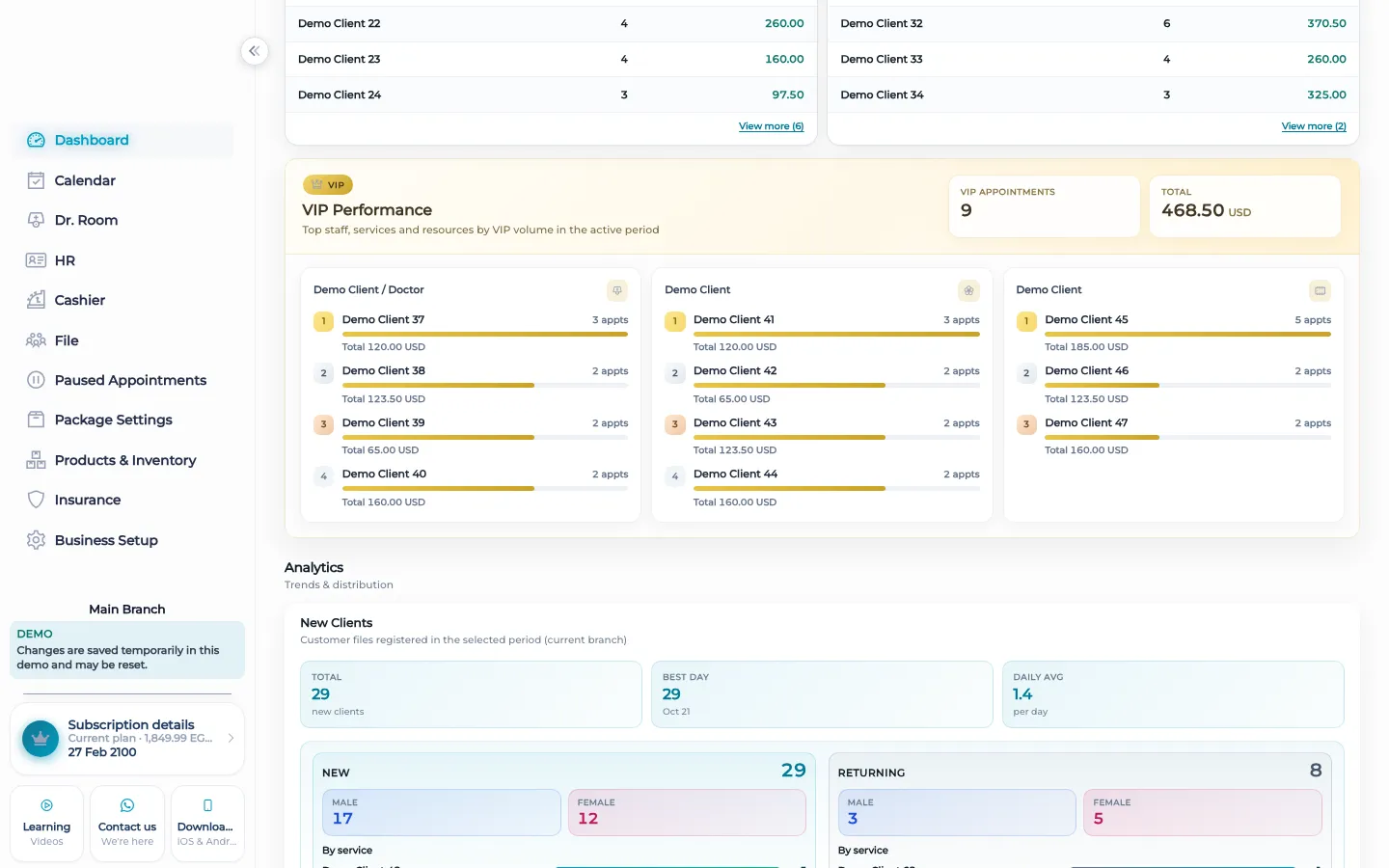Screen dimensions: 1389x868
Task: Click the Paused Appointments pause icon
Action: click(36, 380)
